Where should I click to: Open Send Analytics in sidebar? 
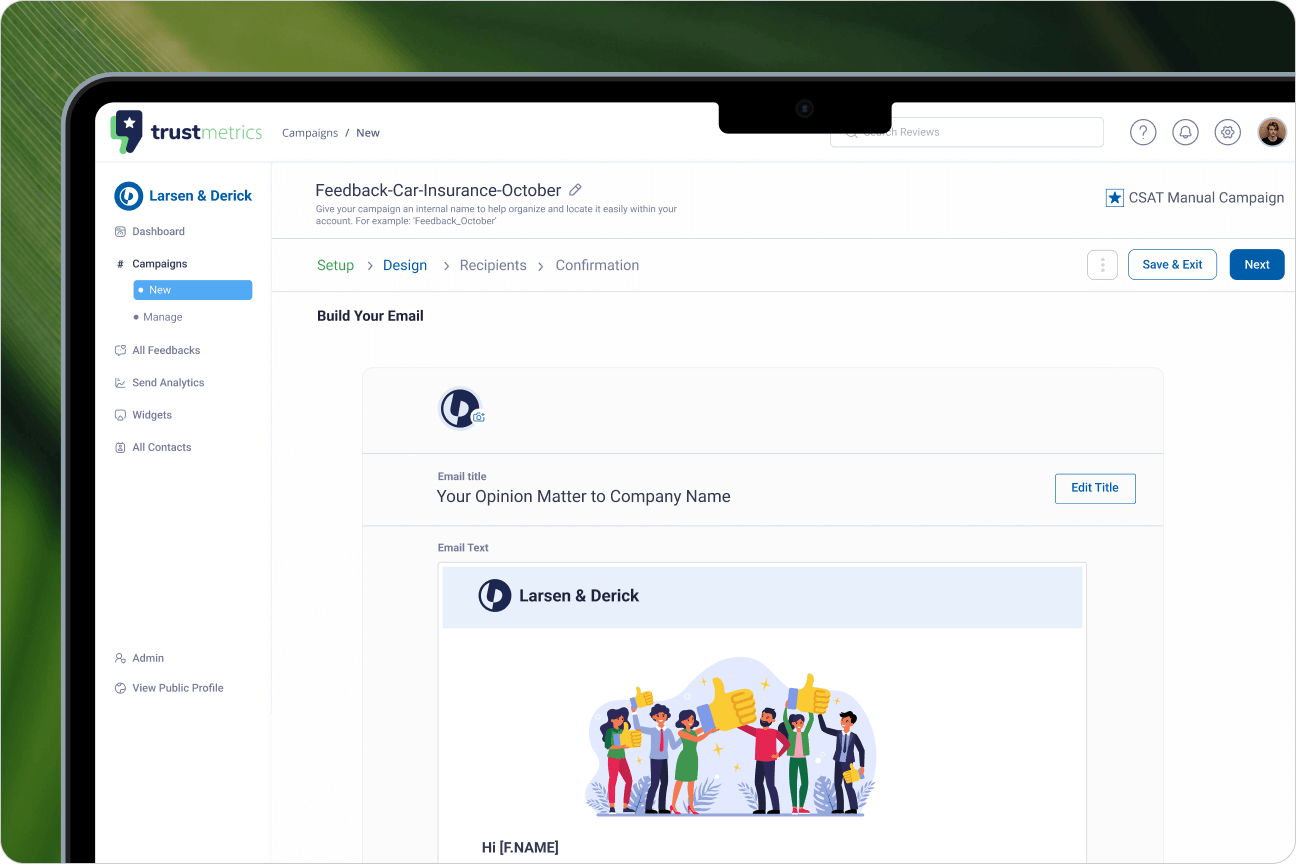point(168,383)
